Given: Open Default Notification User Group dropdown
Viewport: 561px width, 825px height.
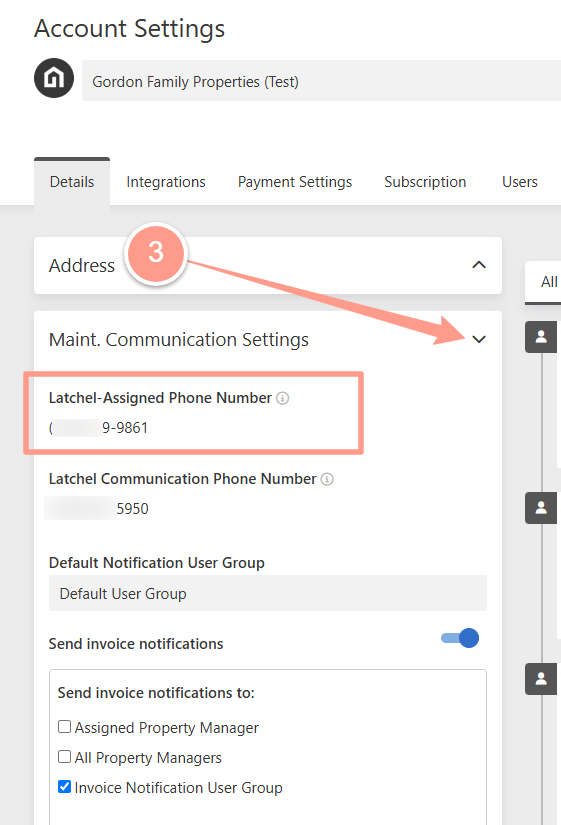Looking at the screenshot, I should (268, 593).
